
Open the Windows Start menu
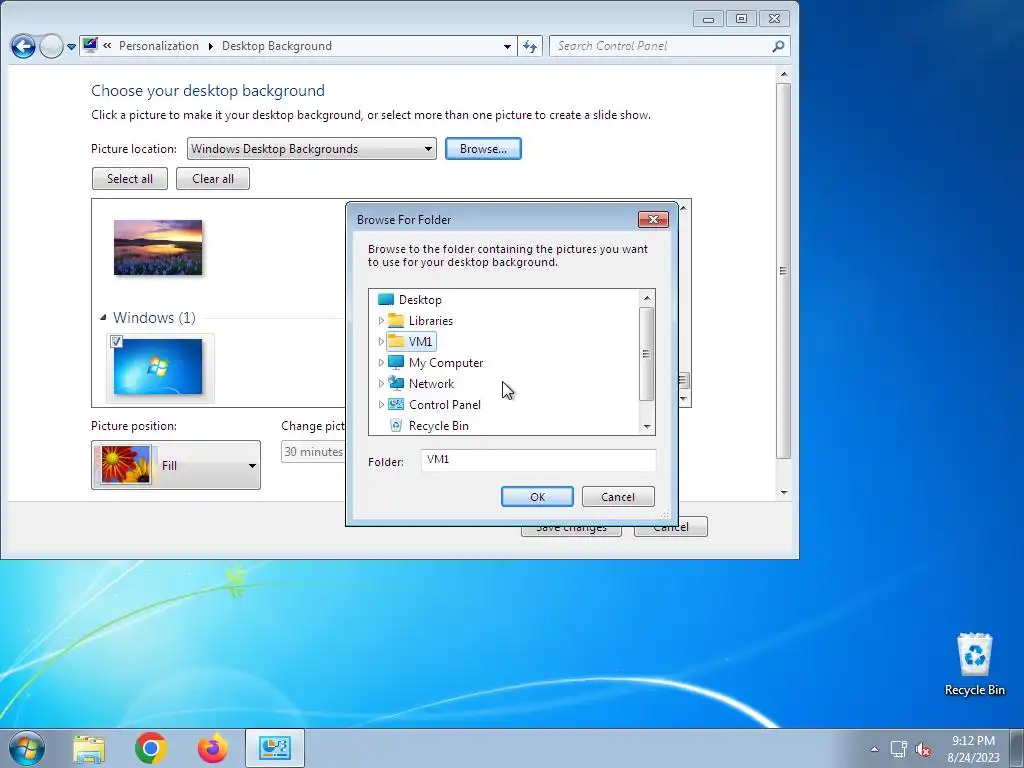coord(27,748)
